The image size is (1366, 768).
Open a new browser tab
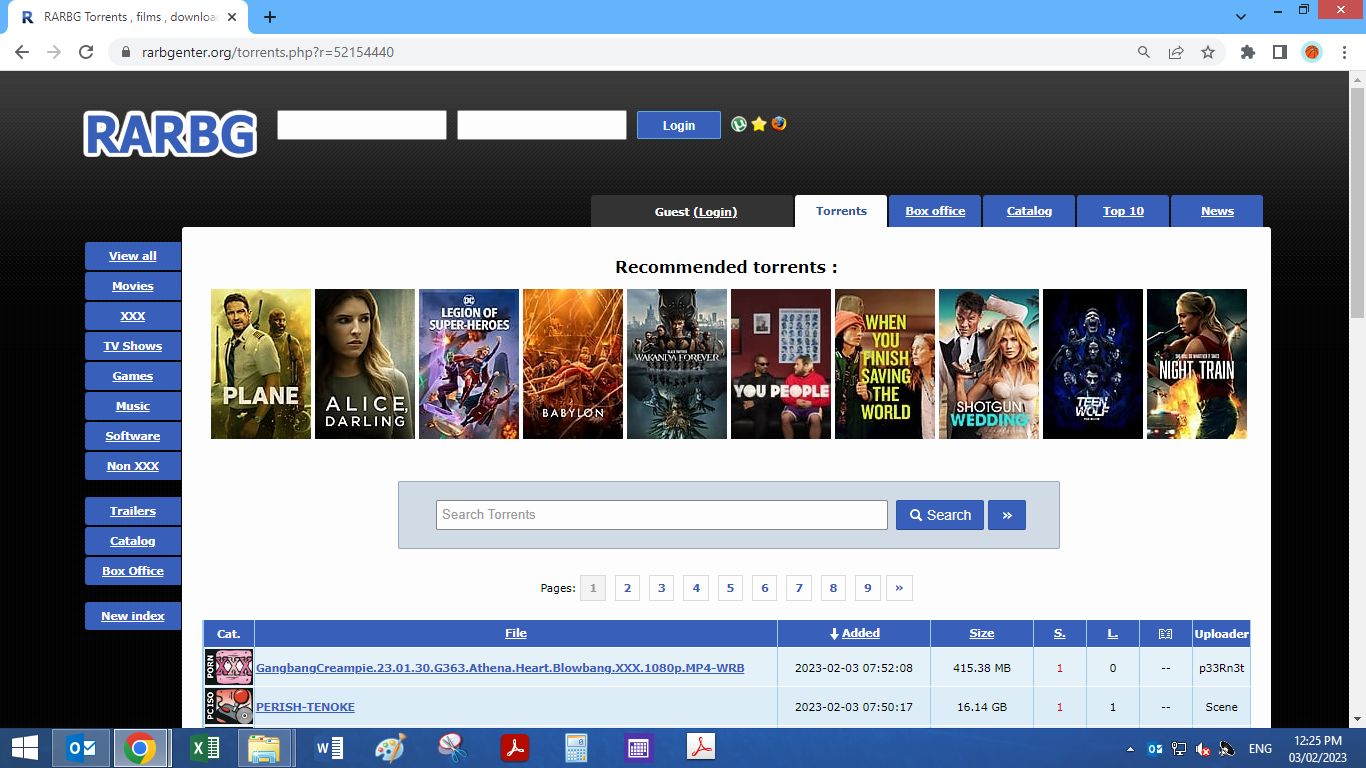pyautogui.click(x=270, y=17)
